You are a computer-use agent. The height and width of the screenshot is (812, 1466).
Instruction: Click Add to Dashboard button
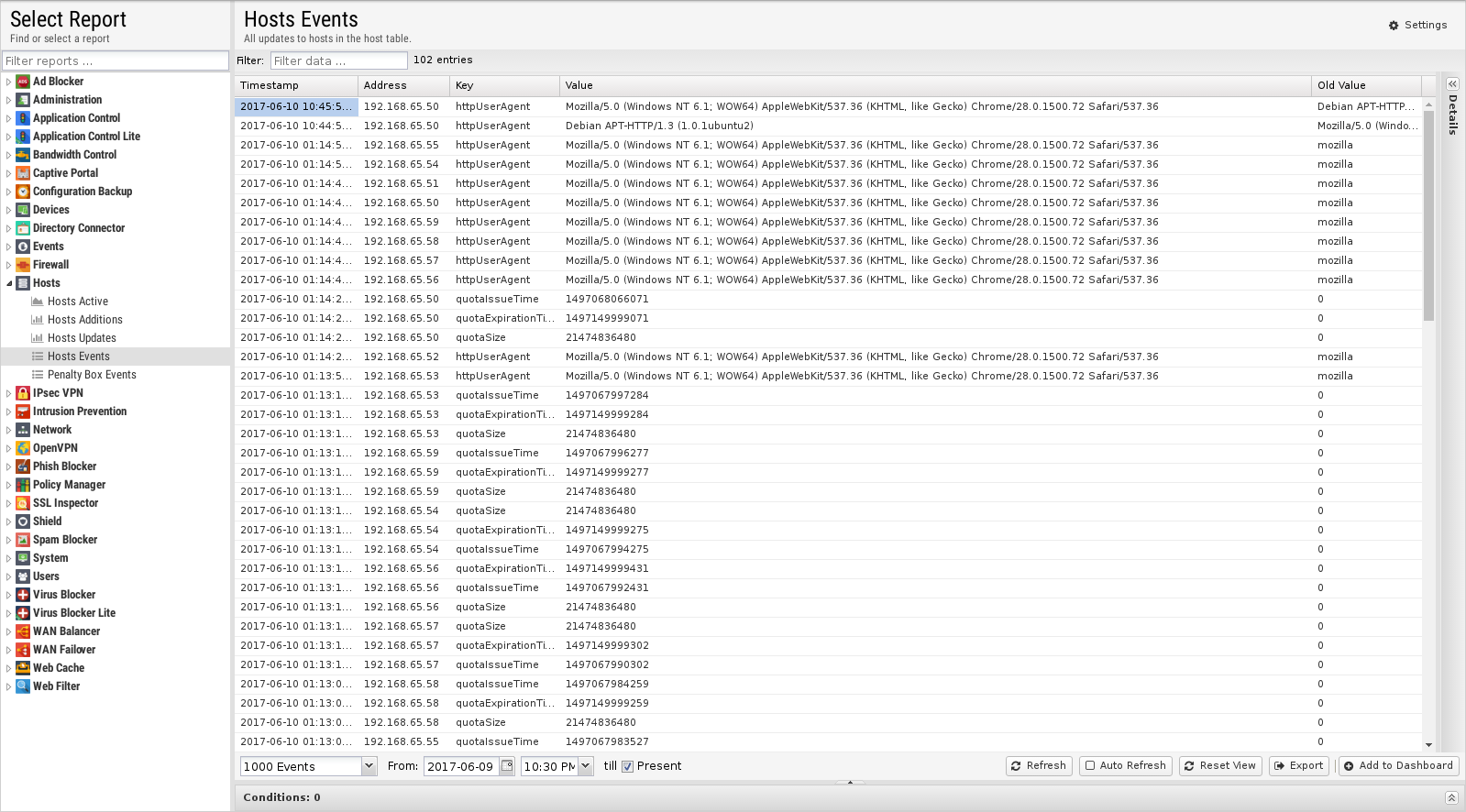tap(1398, 765)
